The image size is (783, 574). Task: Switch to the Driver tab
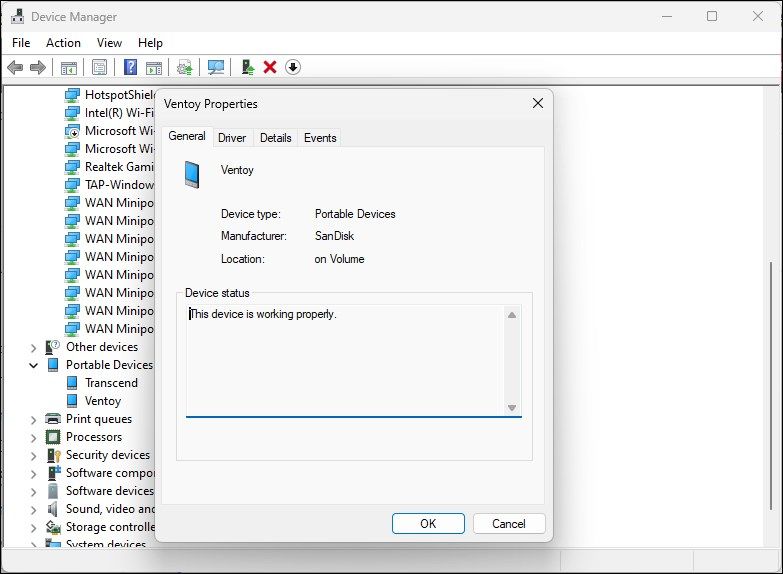pos(232,138)
